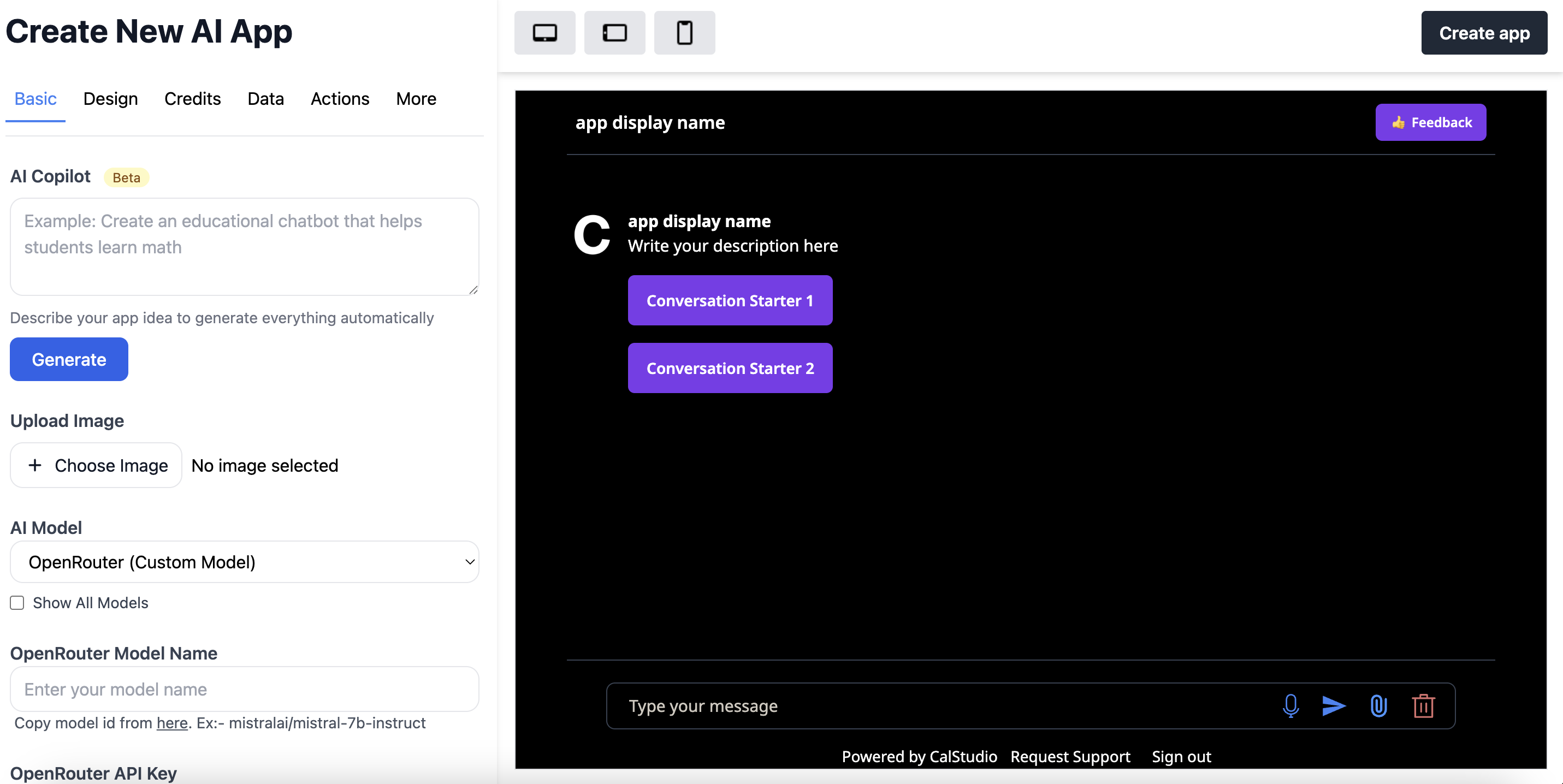Image resolution: width=1563 pixels, height=784 pixels.
Task: Open the AI Model dropdown
Action: [x=244, y=561]
